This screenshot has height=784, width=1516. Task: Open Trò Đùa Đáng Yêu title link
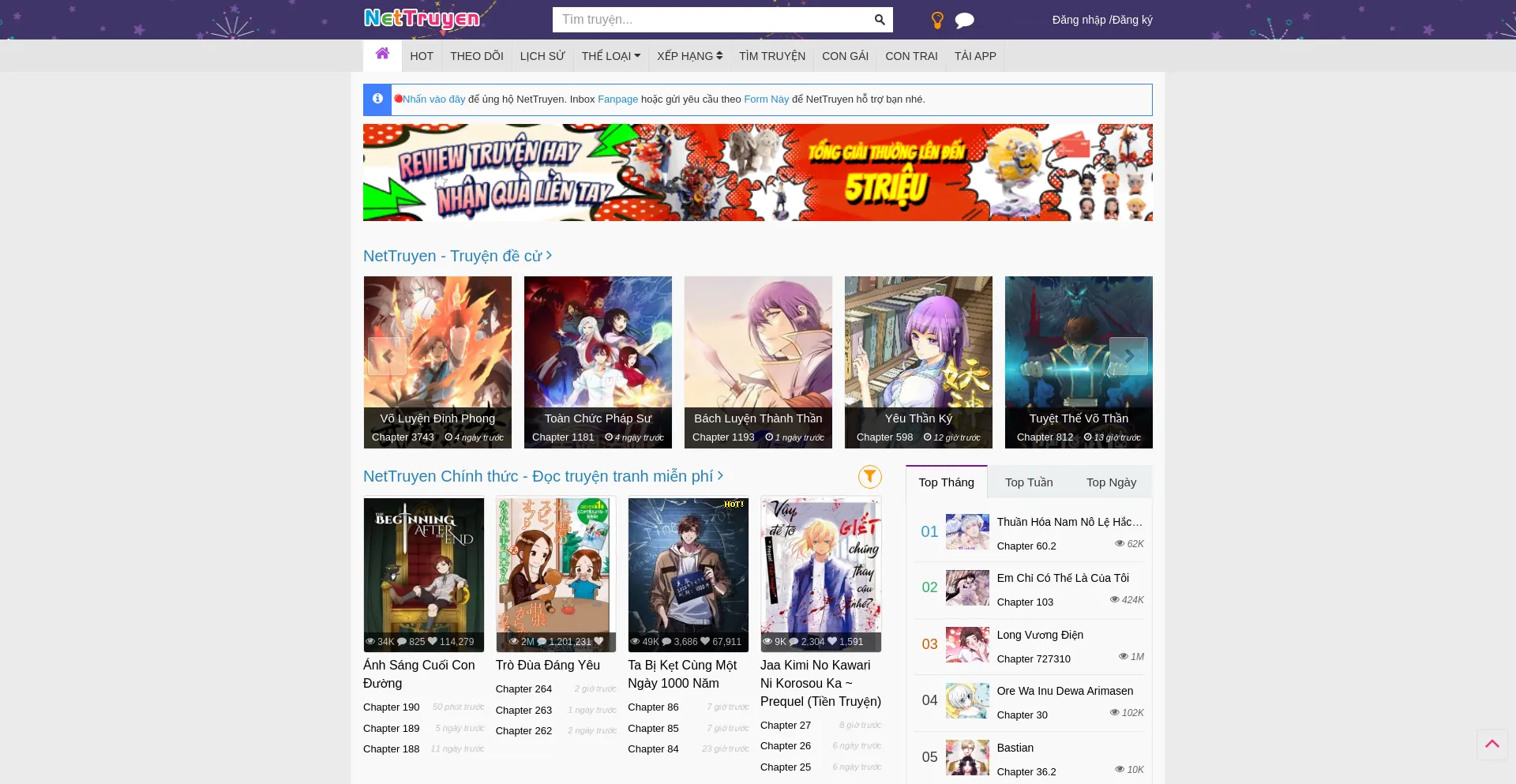point(548,666)
